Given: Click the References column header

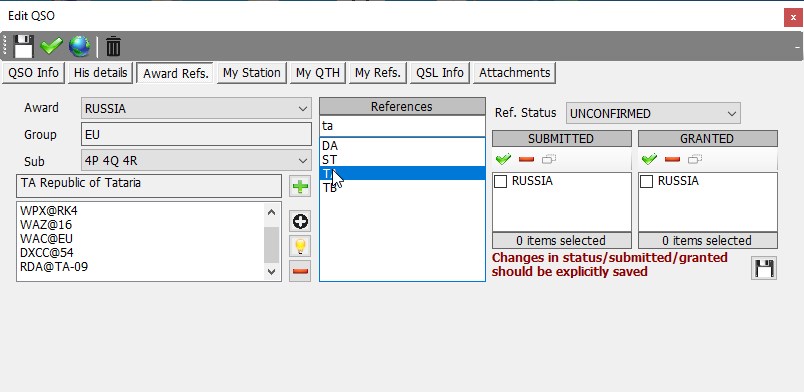Looking at the screenshot, I should pos(402,106).
